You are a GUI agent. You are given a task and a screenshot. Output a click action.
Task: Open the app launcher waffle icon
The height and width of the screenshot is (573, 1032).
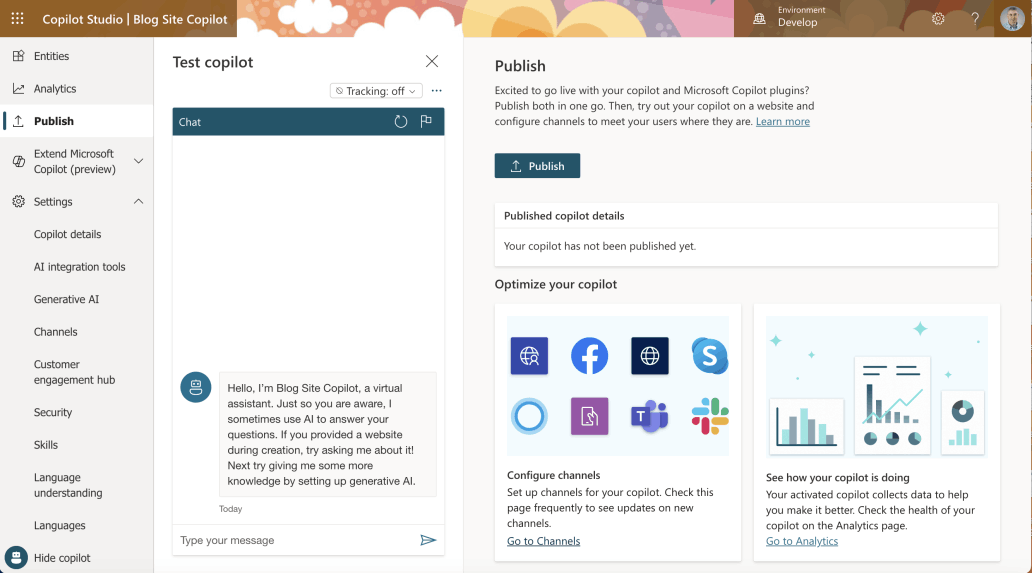17,18
